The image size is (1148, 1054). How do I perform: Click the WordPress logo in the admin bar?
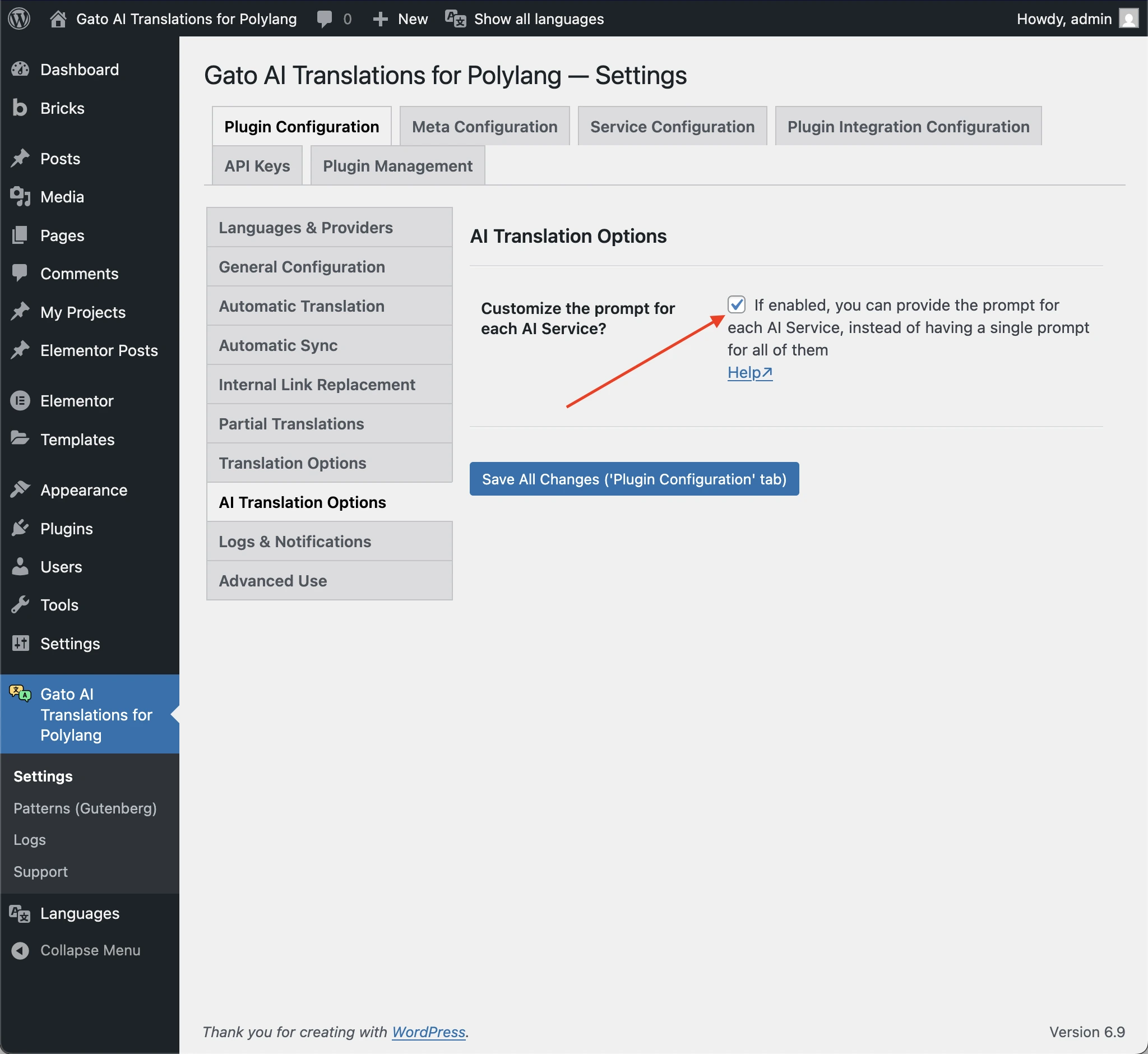coord(19,19)
